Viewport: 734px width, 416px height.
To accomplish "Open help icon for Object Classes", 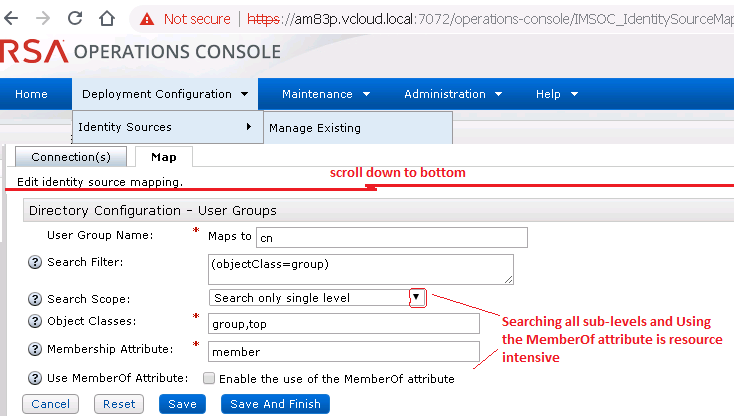I will point(35,321).
